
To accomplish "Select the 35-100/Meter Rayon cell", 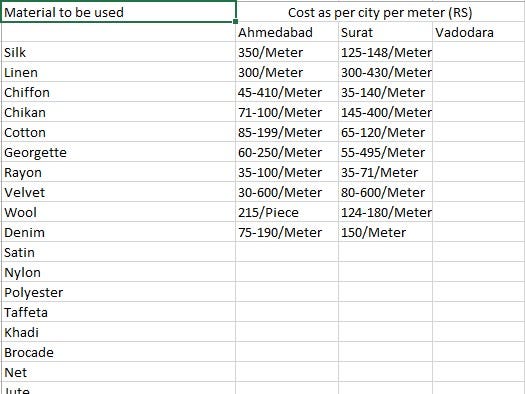I will point(287,172).
